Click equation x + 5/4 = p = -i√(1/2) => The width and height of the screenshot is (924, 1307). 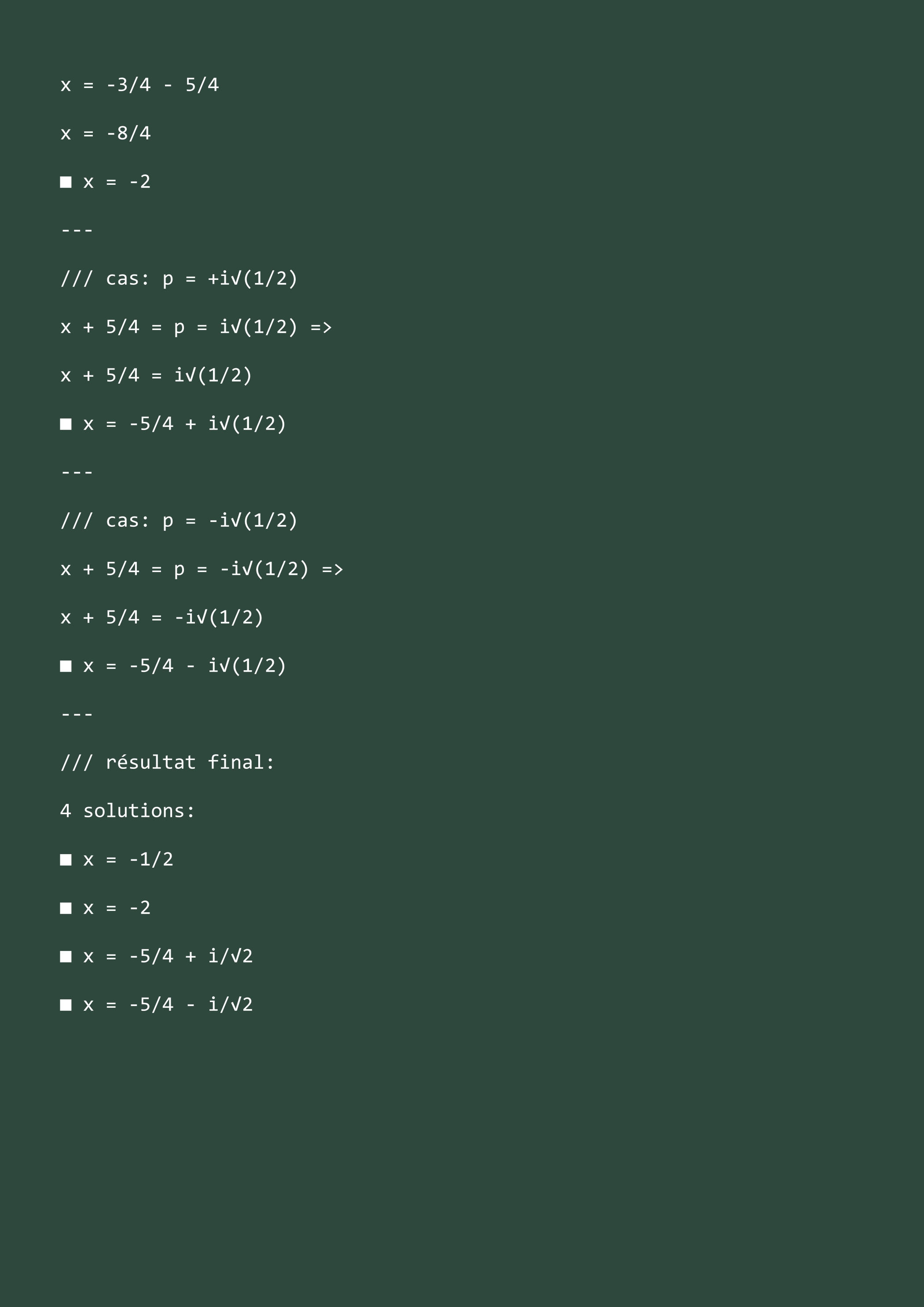[202, 569]
